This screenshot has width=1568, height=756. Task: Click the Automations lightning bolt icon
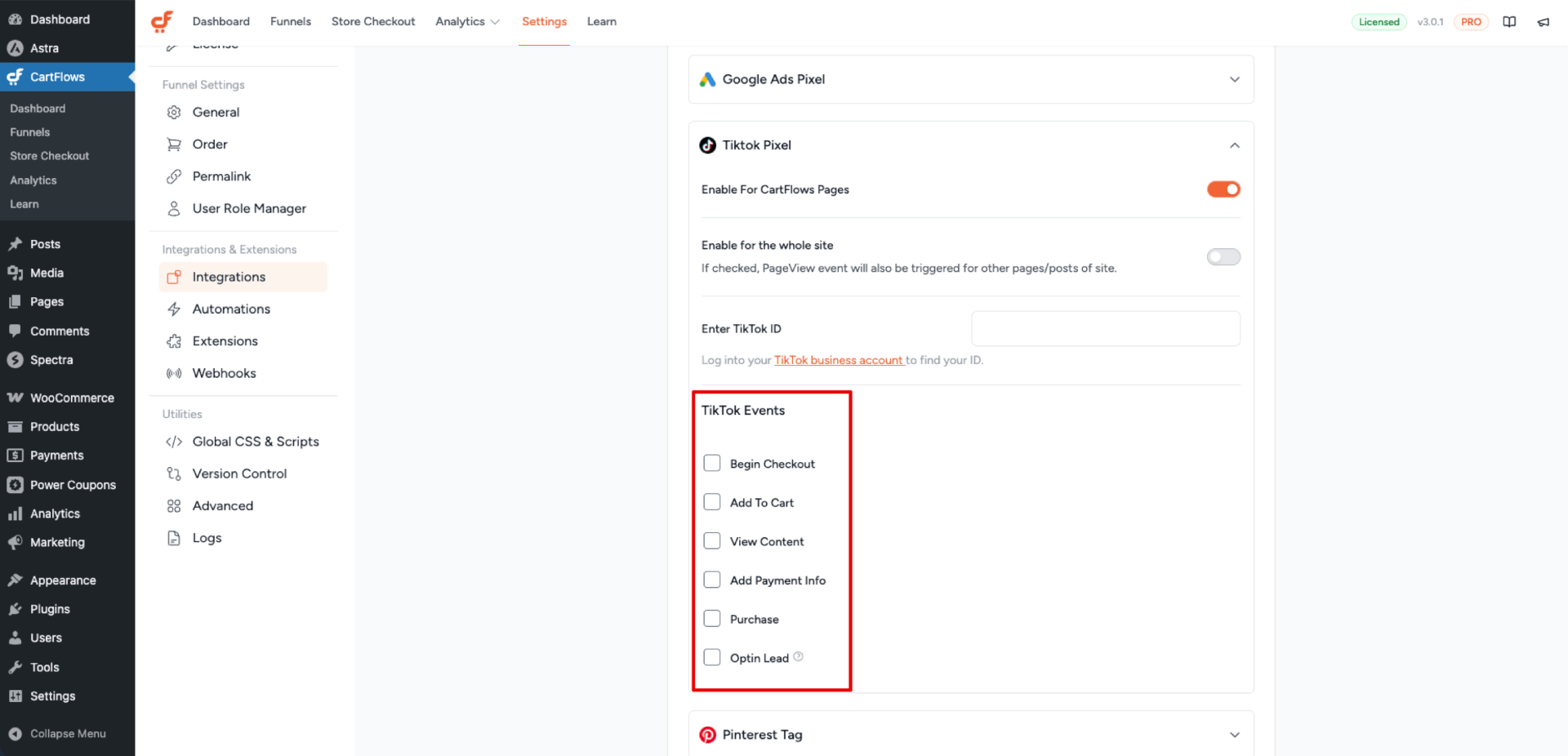(x=174, y=309)
